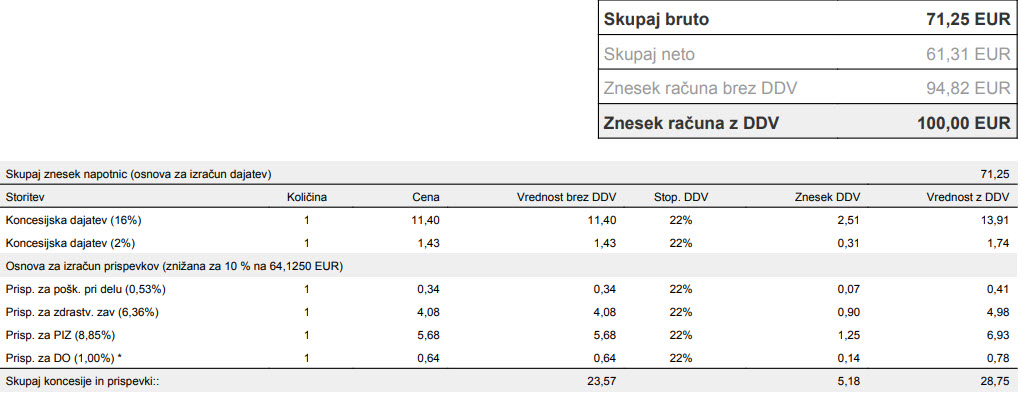This screenshot has width=1022, height=395.
Task: Click the Vrednost brez DDV column header
Action: coord(566,197)
